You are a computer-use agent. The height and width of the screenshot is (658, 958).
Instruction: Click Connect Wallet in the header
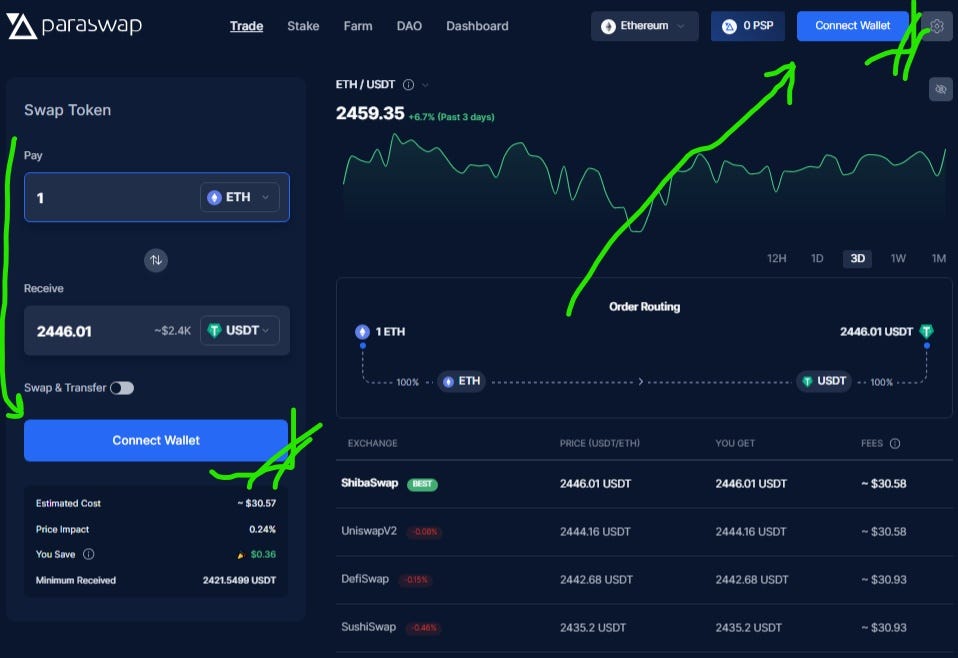(x=852, y=26)
